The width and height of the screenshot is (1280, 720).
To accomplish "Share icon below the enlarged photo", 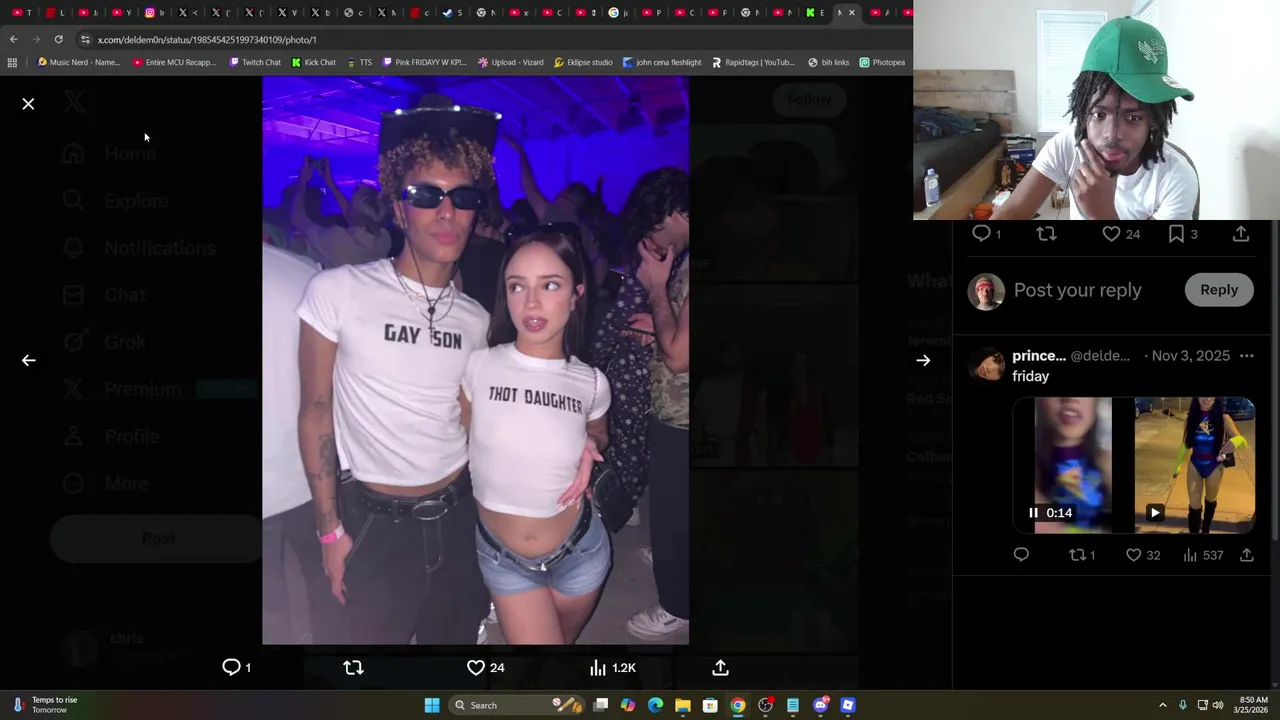I will coord(720,667).
